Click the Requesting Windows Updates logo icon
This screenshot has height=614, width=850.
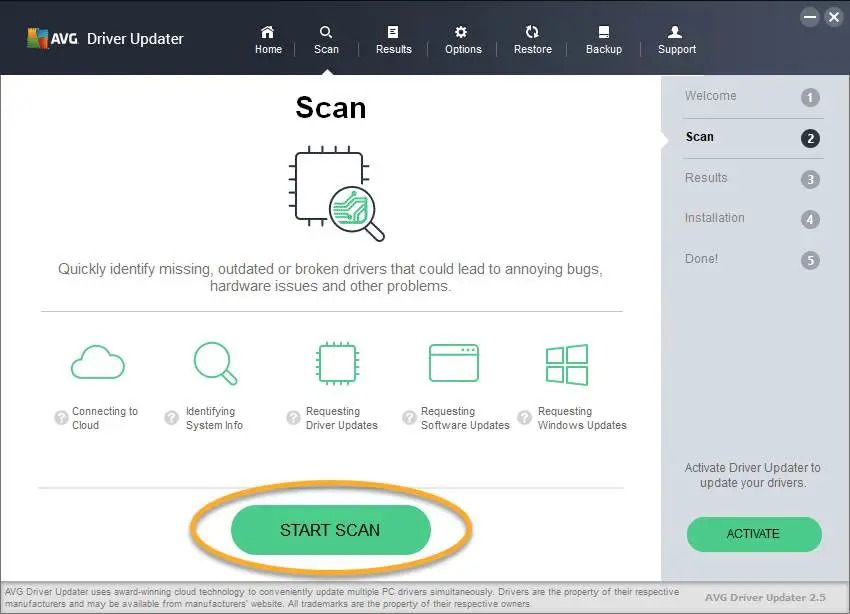coord(566,365)
